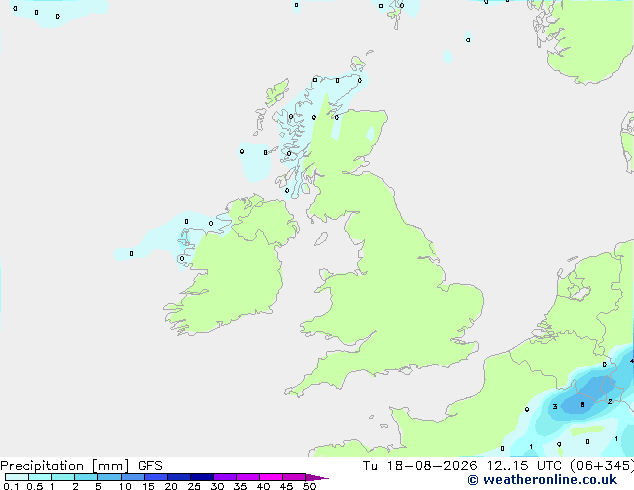This screenshot has height=490, width=634.
Task: Select the lightest 0.1 mm legend swatch
Action: point(17,477)
